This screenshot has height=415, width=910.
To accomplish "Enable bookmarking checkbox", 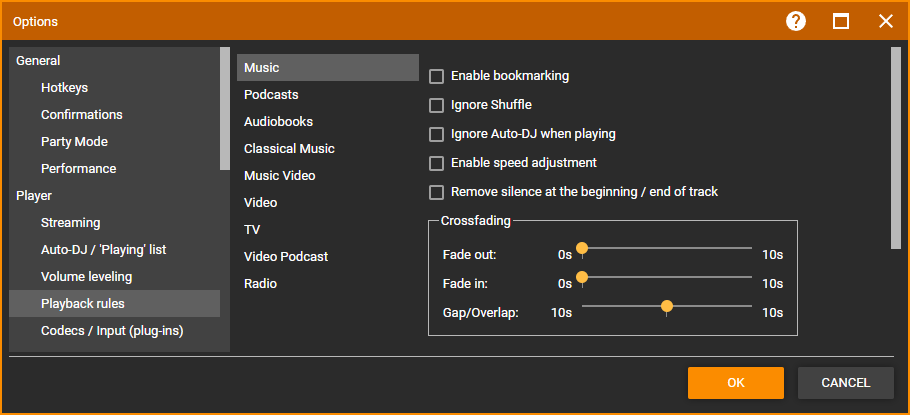I will coord(436,76).
